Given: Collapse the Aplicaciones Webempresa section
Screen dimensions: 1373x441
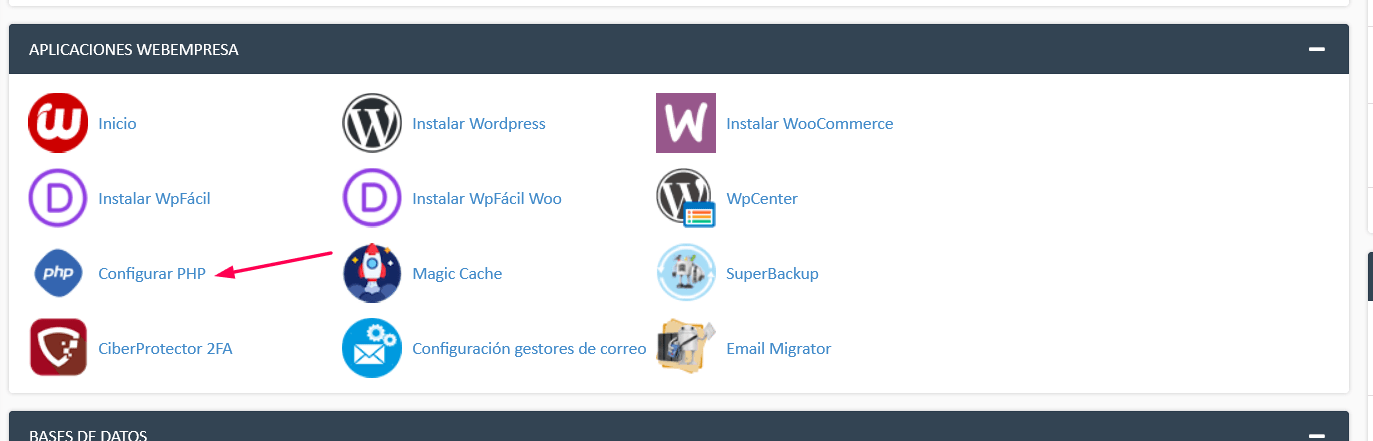Looking at the screenshot, I should tap(1317, 49).
